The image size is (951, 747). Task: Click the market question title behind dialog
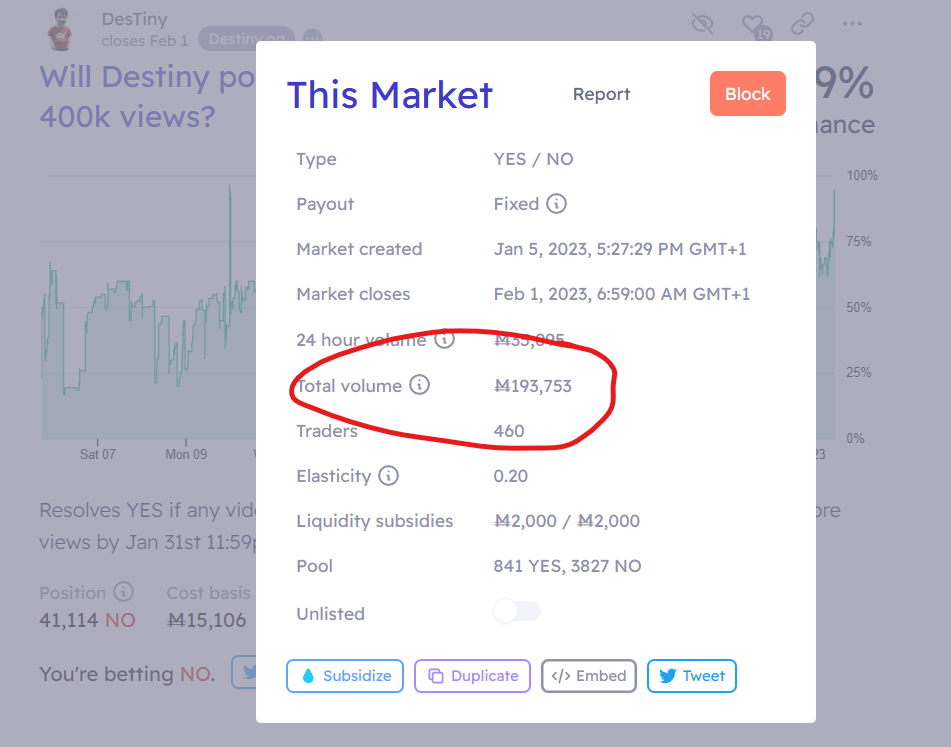point(147,97)
